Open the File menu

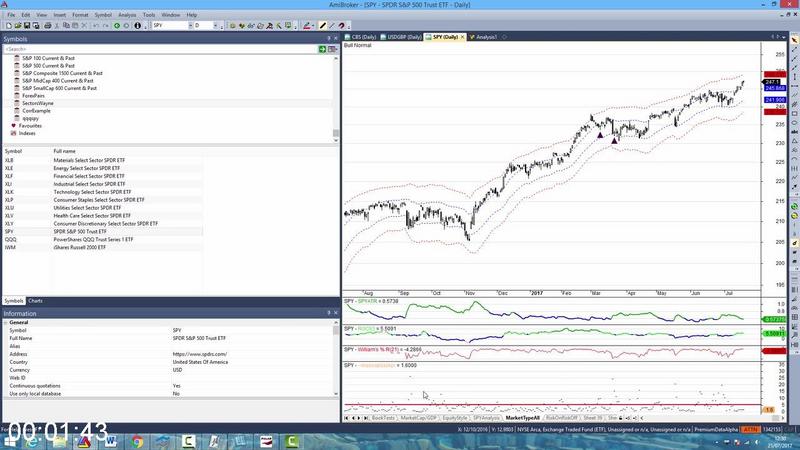(x=11, y=15)
